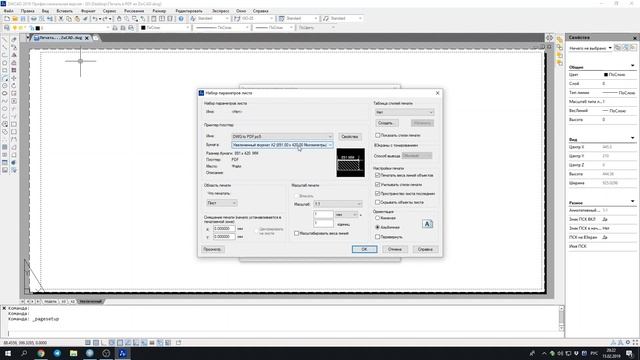Click portrait/landscape orientation preview icon
640x360 pixels.
[x=427, y=224]
